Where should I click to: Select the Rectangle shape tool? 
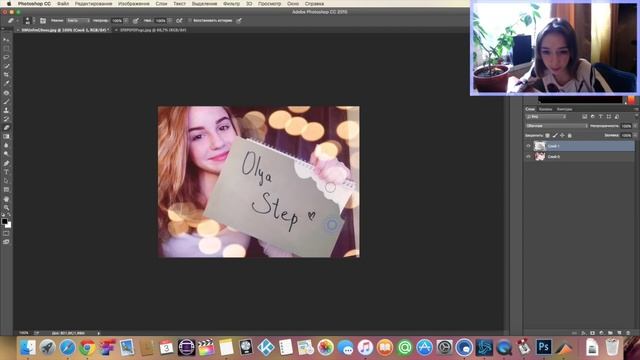6,190
